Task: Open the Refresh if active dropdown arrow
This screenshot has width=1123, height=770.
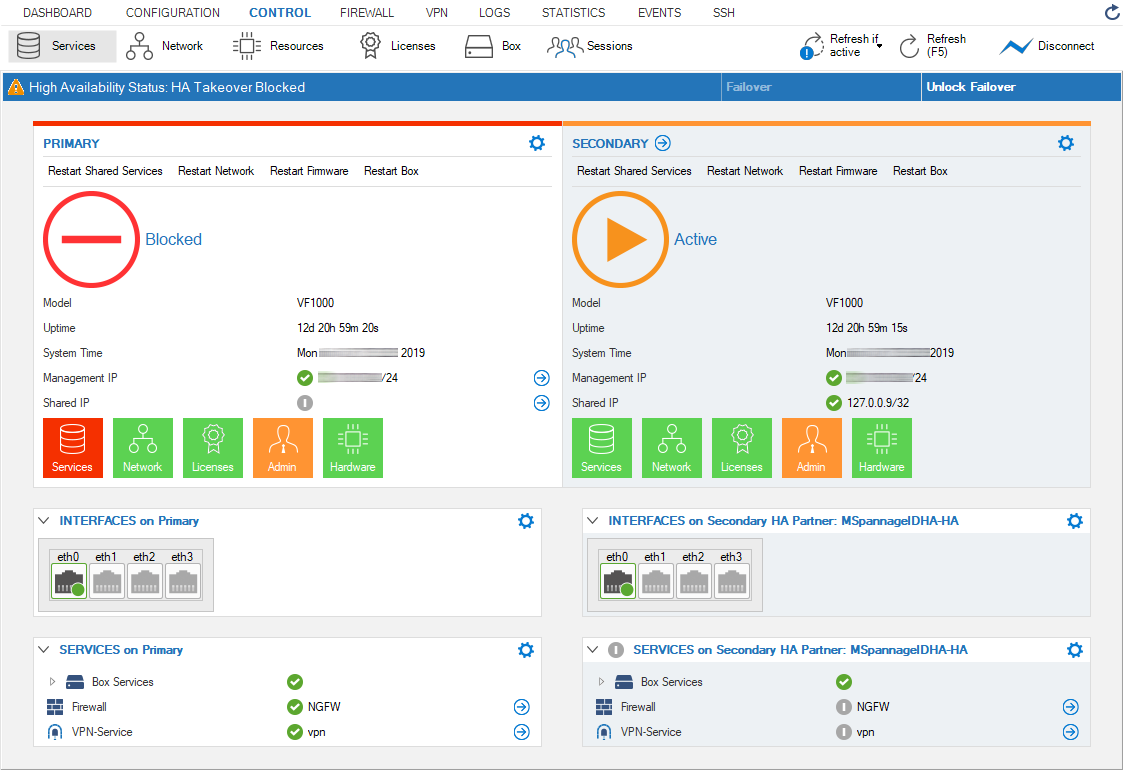Action: click(879, 46)
